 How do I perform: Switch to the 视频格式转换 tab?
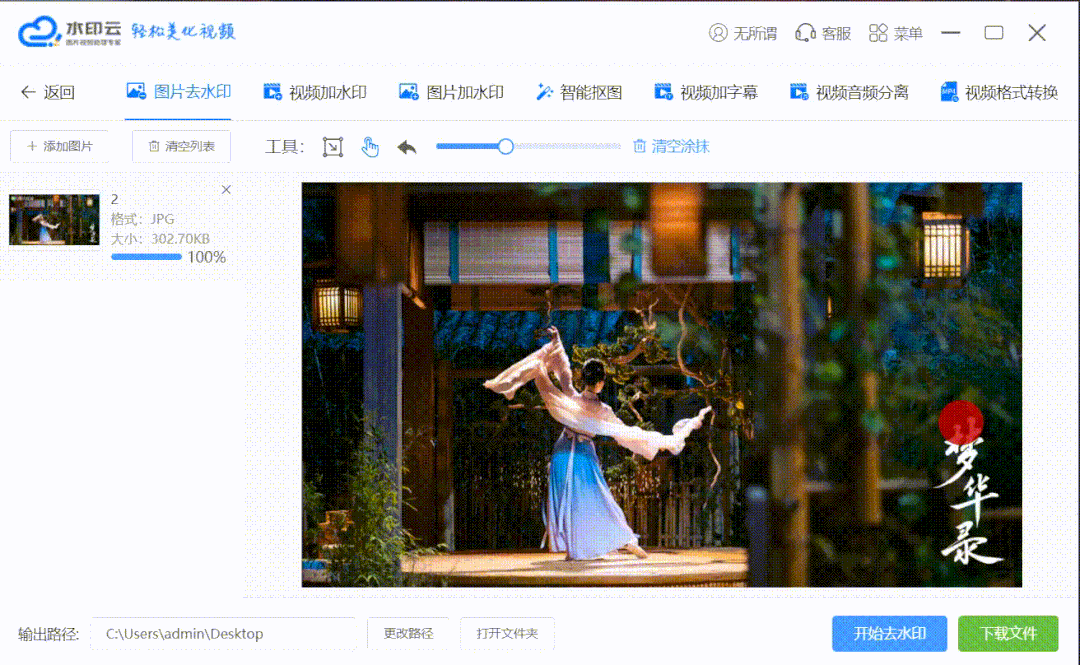(x=999, y=92)
